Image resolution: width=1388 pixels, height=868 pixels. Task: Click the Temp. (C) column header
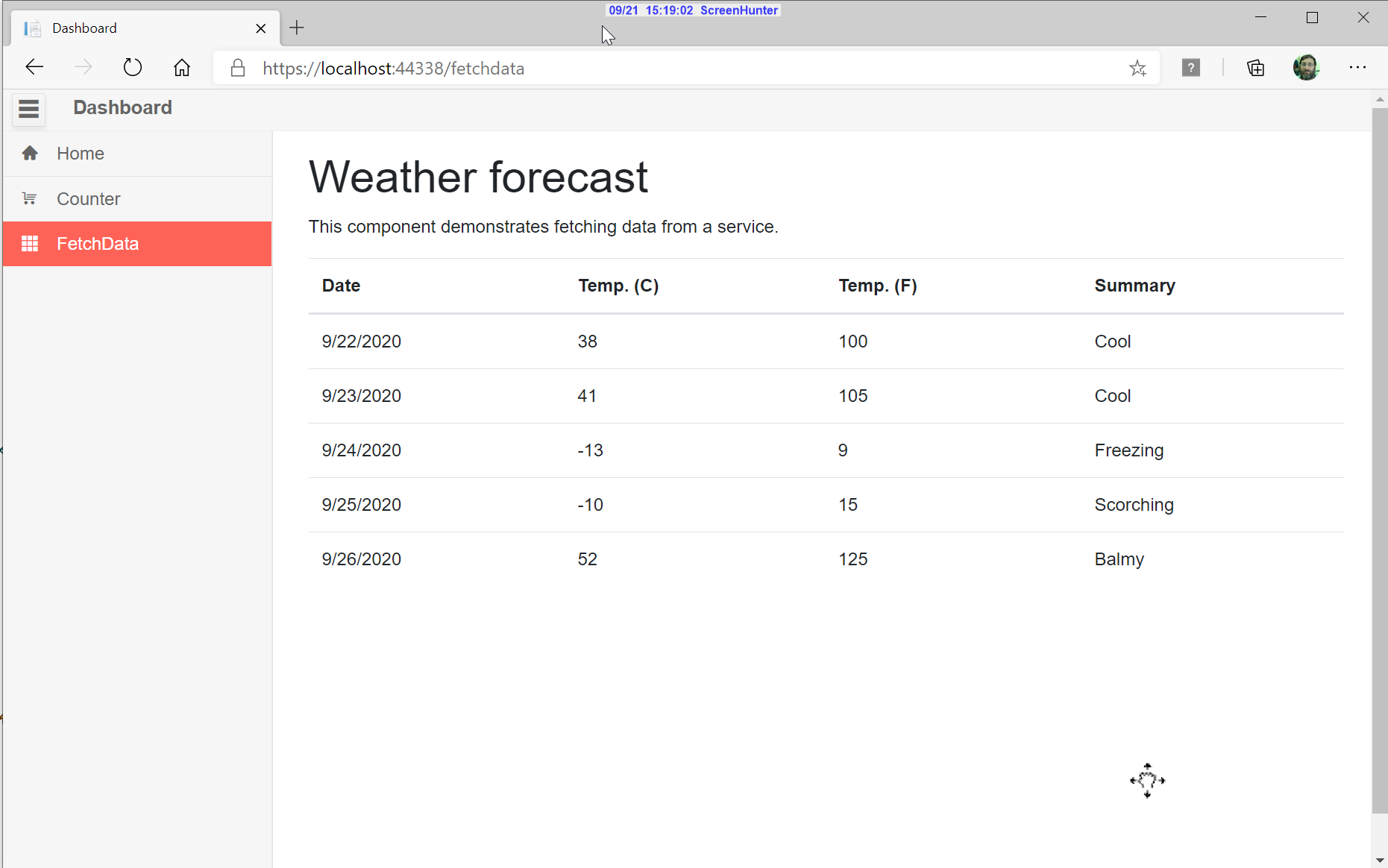(618, 286)
